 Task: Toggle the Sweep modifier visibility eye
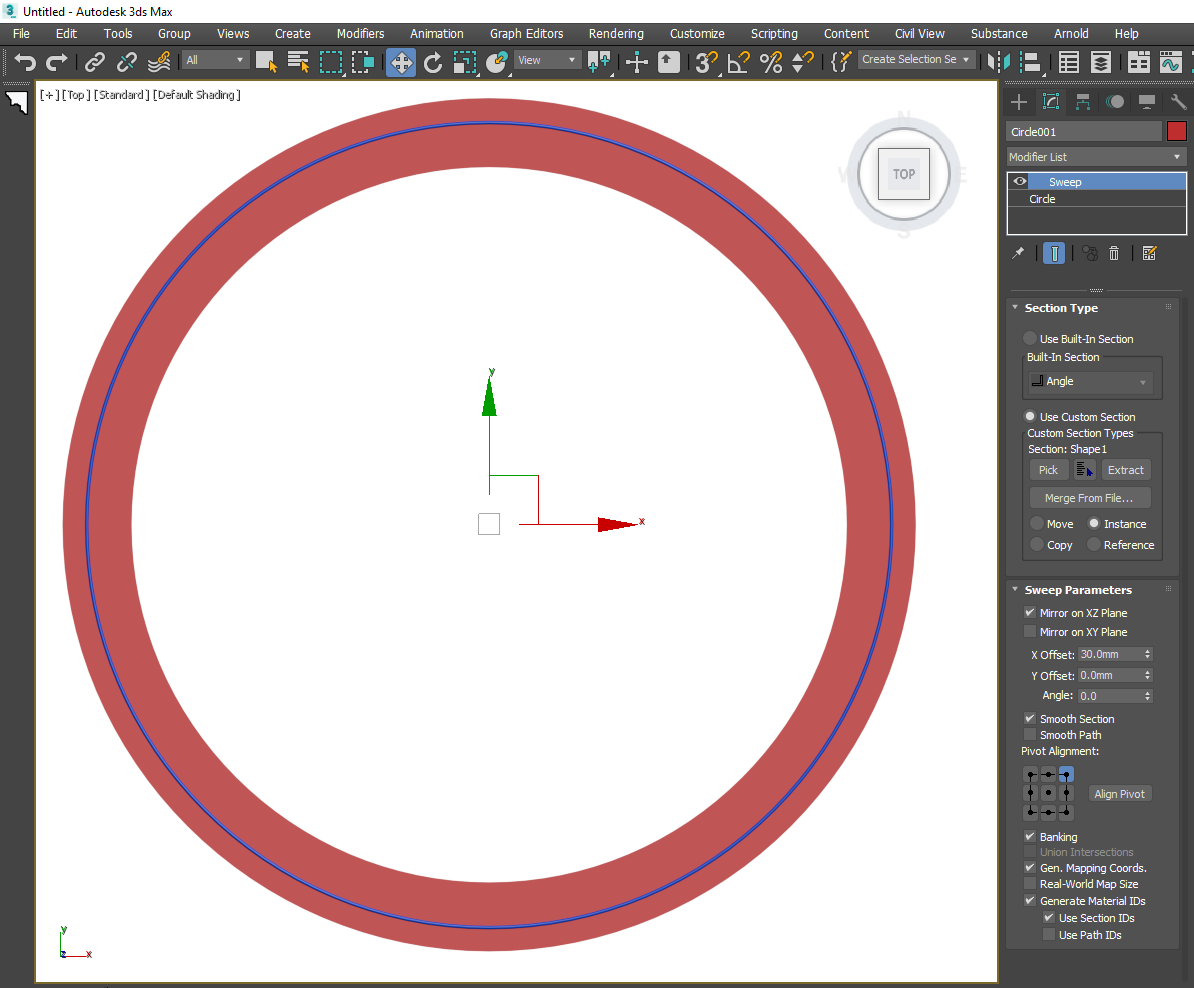(1018, 181)
